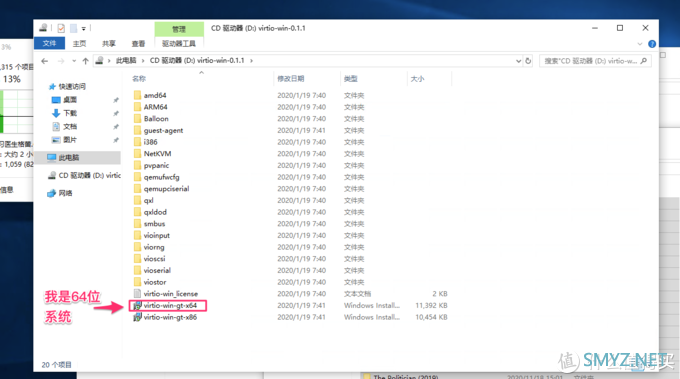The height and width of the screenshot is (379, 680).
Task: Open the 驱动器工具 tab
Action: click(x=179, y=43)
